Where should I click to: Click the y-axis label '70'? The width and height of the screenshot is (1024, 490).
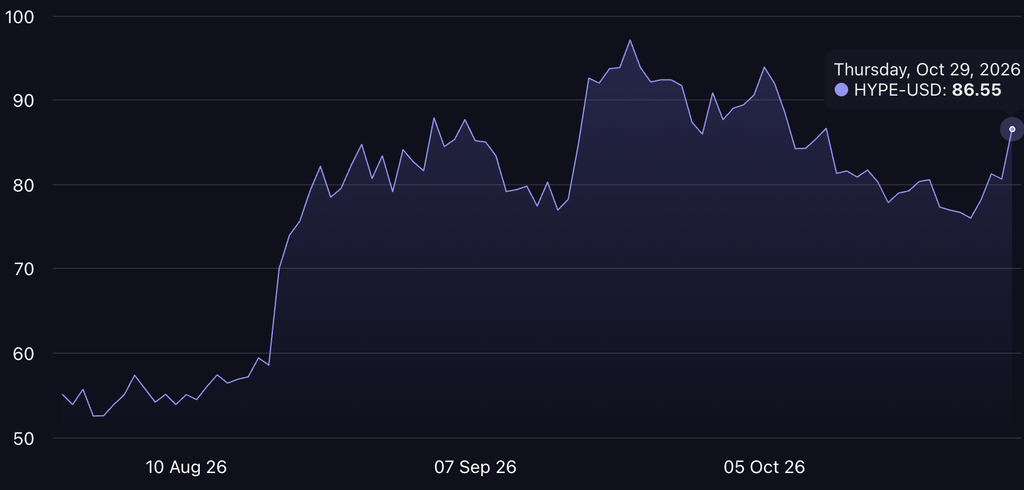coord(25,269)
